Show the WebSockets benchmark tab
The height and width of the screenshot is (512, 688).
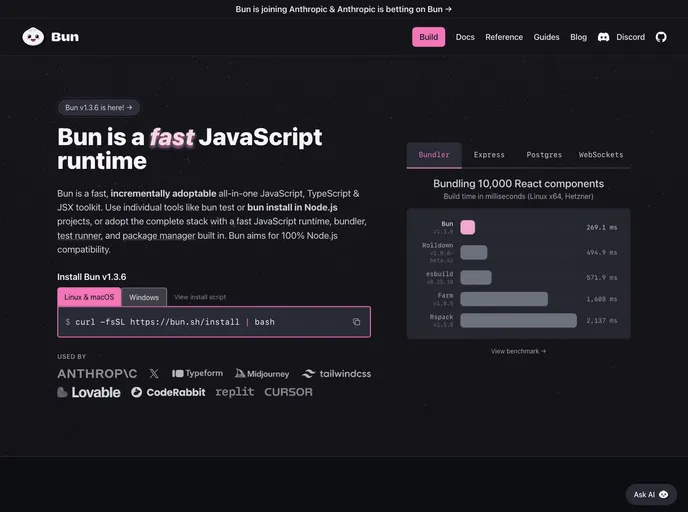pos(601,155)
